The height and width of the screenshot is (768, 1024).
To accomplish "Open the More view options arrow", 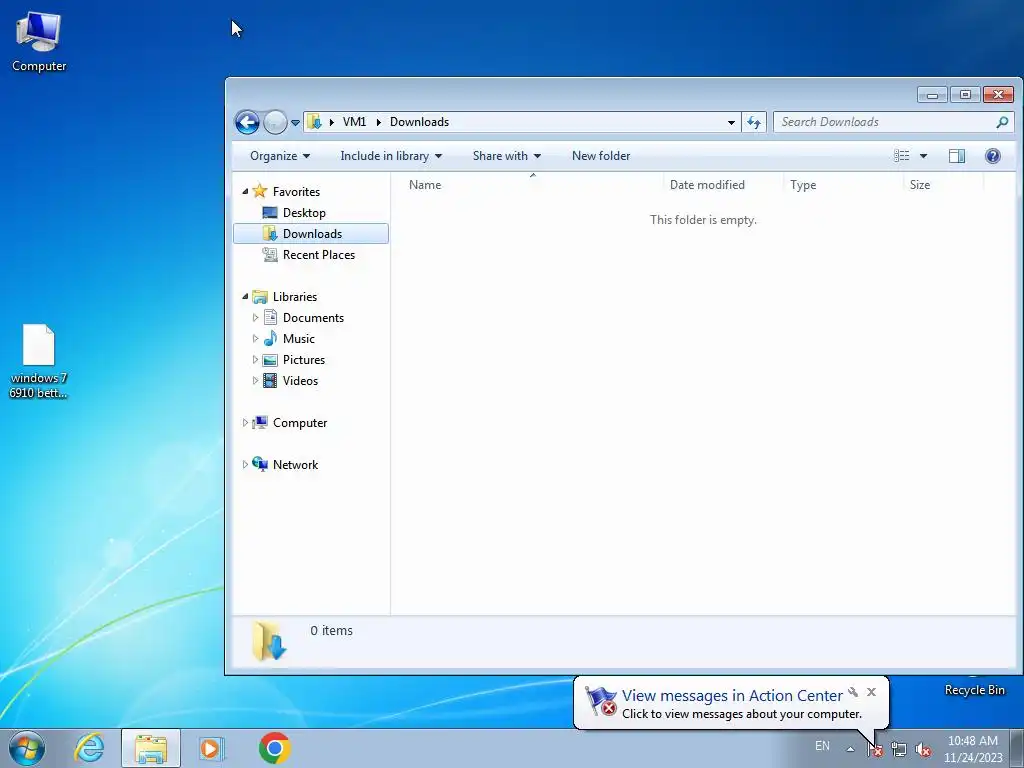I will click(x=923, y=156).
